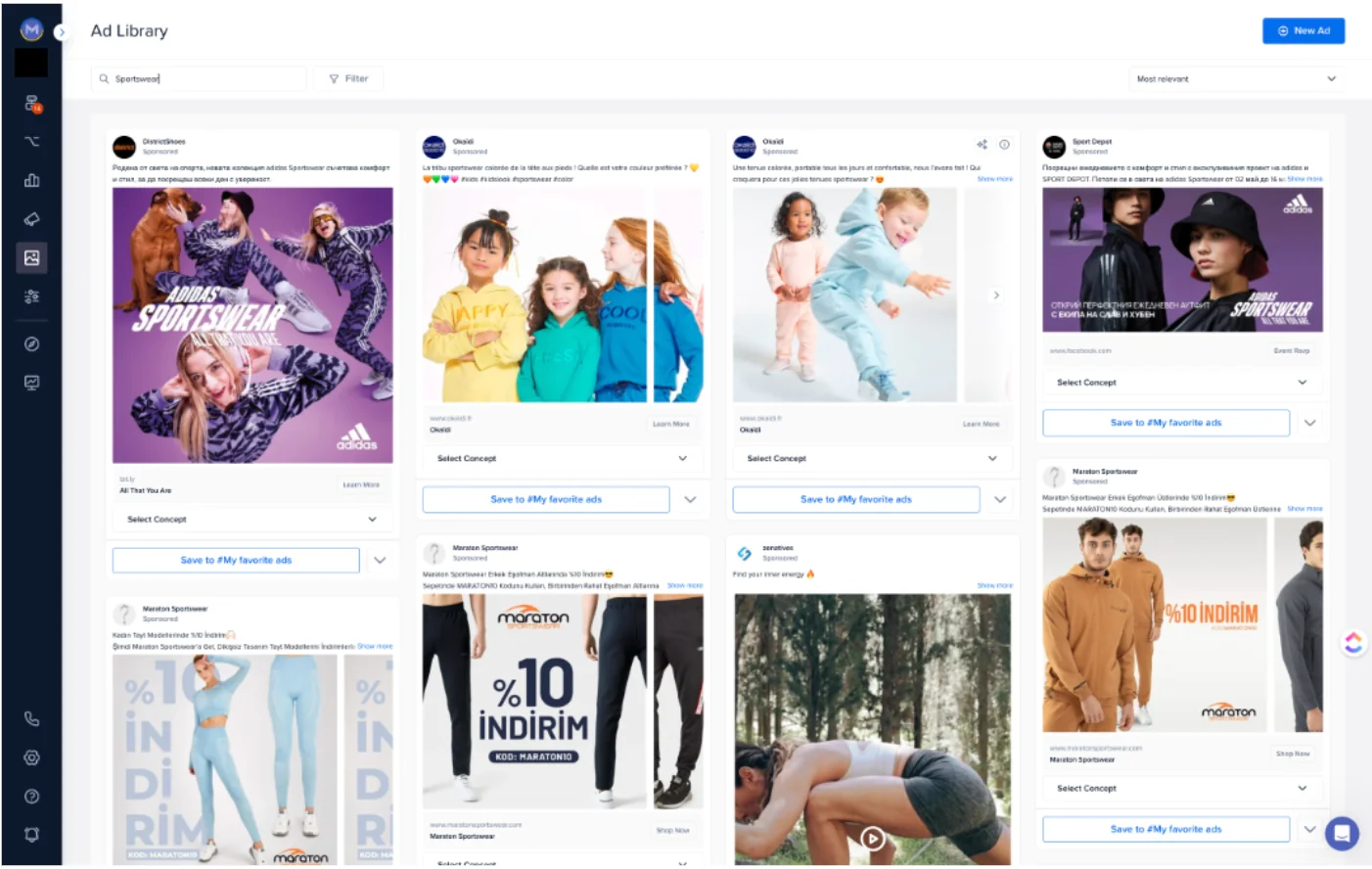Play the zenatives forest video ad
Screen dimensions: 1372x869
(x=872, y=838)
